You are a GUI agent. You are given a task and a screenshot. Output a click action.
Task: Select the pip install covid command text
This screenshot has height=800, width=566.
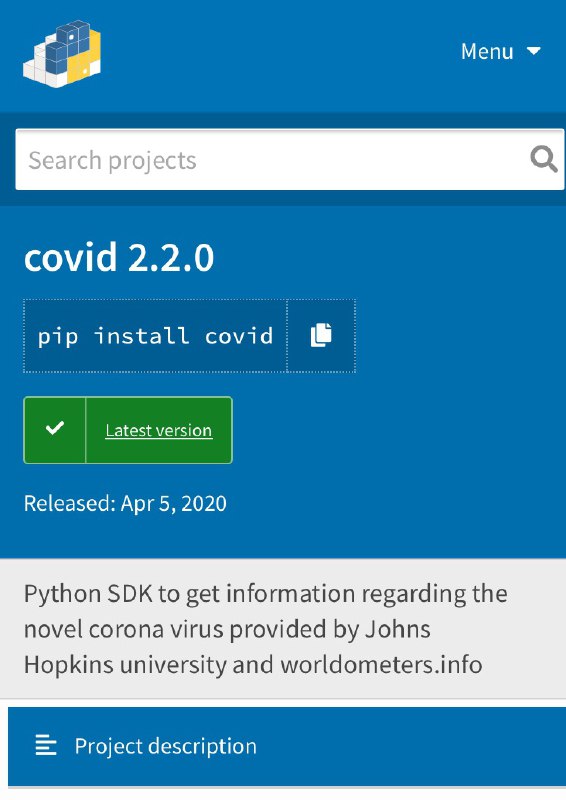[x=155, y=336]
